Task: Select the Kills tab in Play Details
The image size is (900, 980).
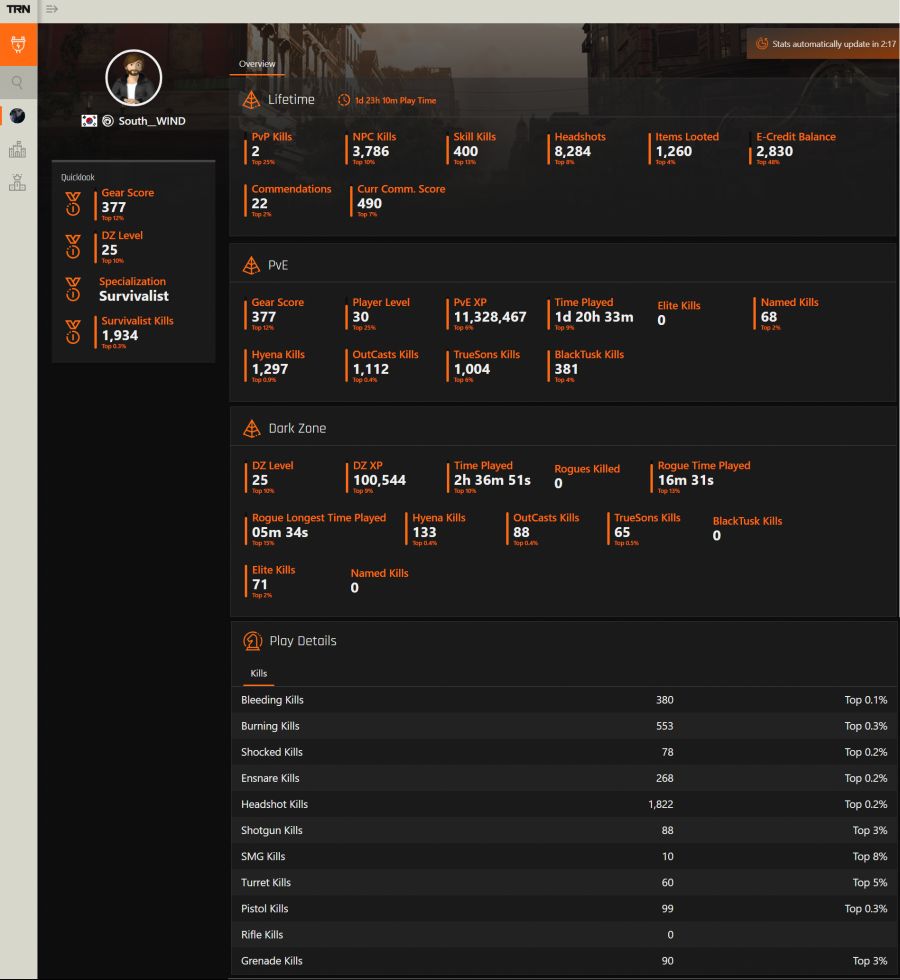Action: [259, 674]
